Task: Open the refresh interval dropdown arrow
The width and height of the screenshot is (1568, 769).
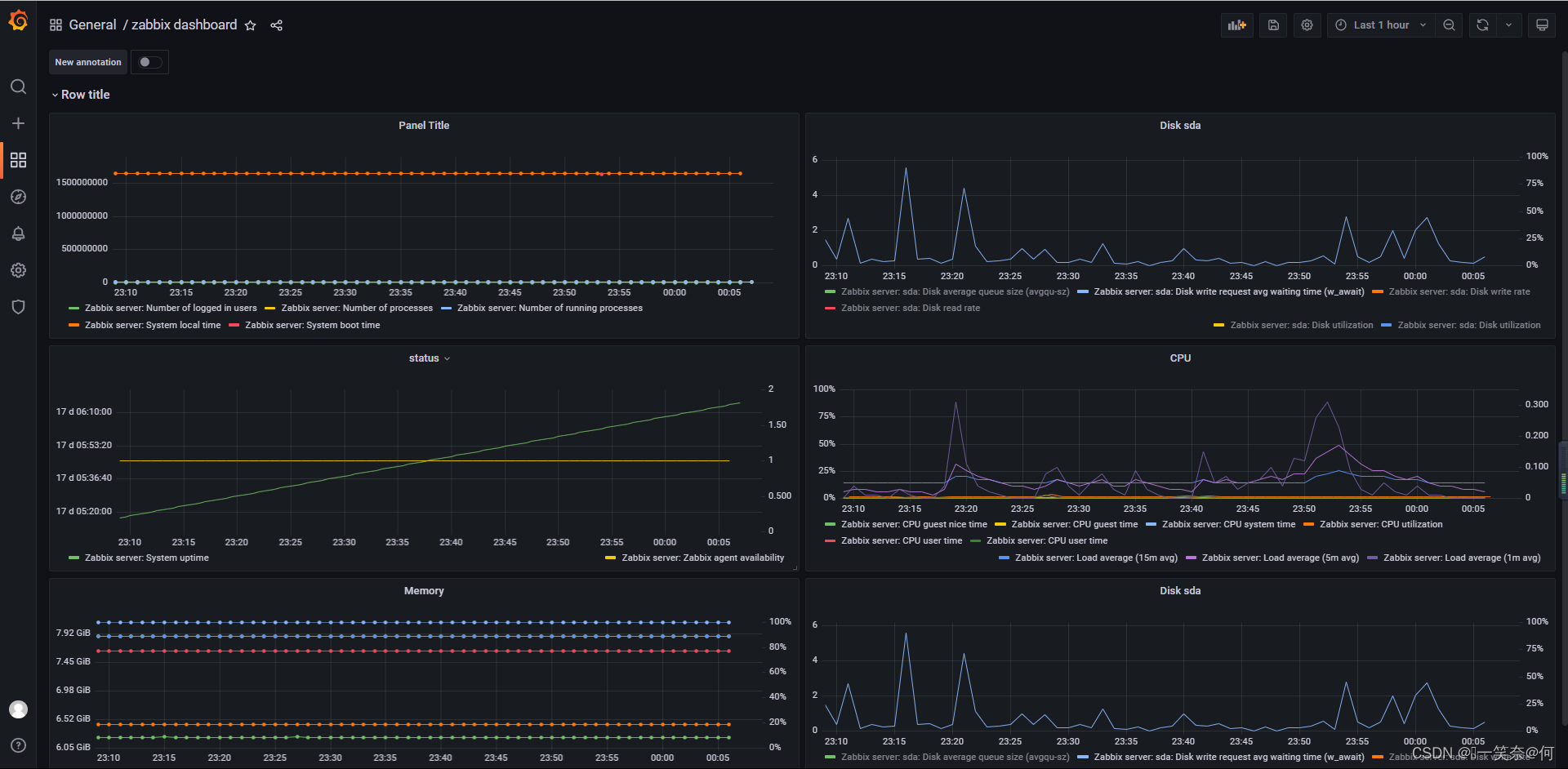Action: pos(1508,25)
